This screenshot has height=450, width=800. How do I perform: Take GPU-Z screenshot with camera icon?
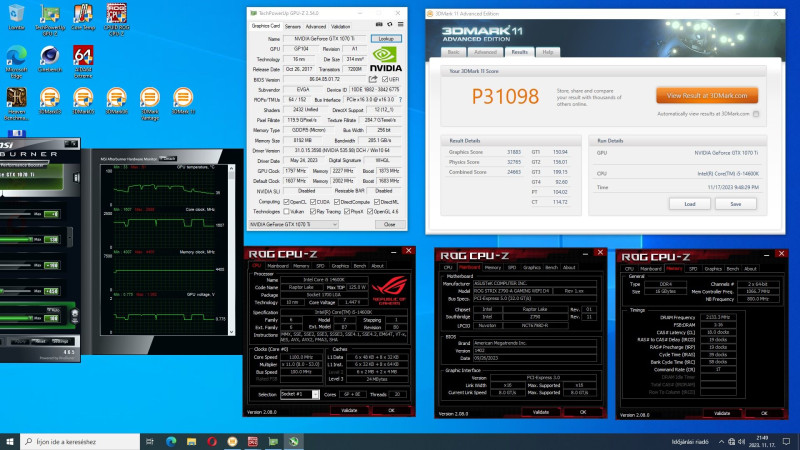[x=379, y=24]
